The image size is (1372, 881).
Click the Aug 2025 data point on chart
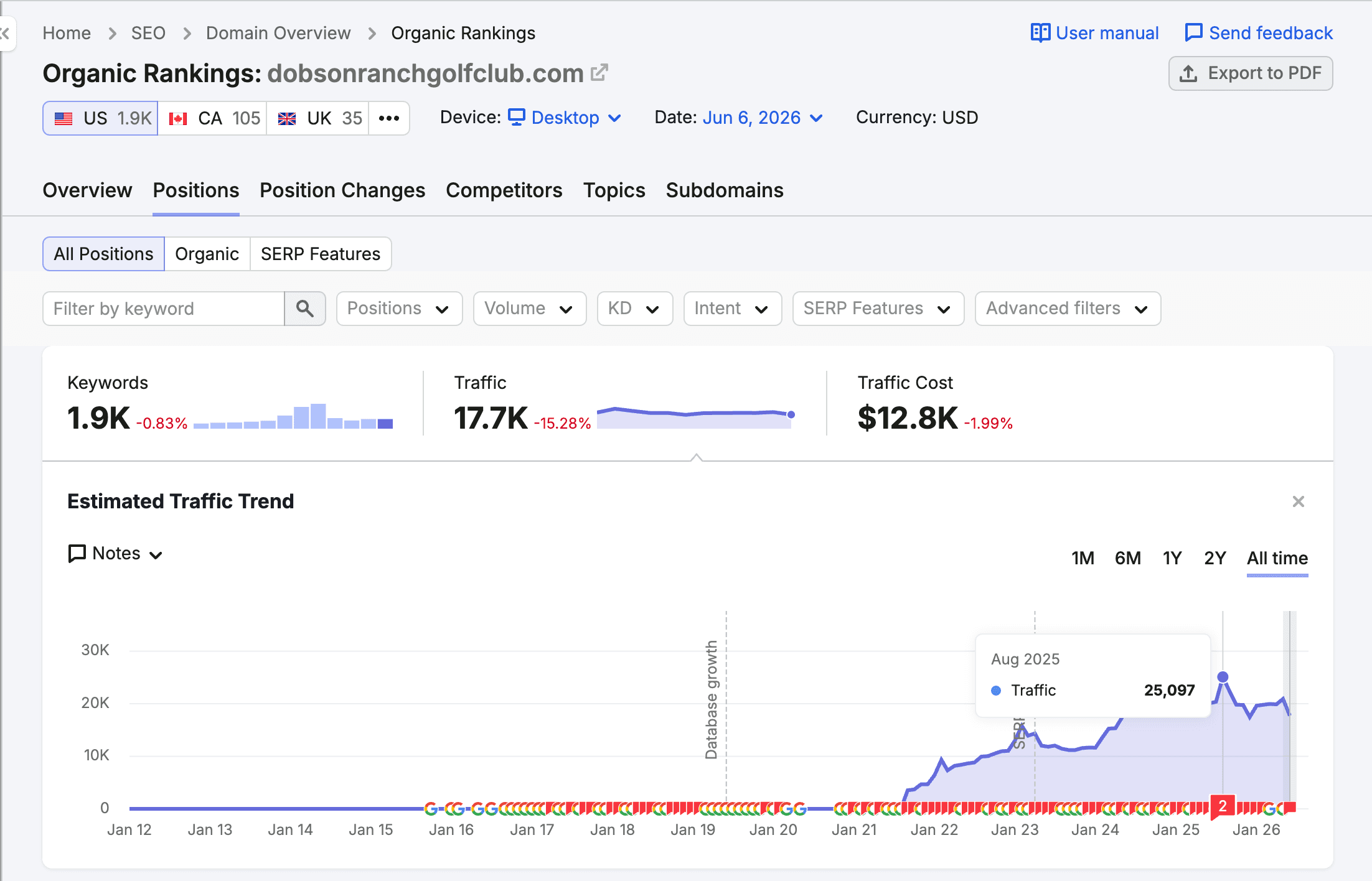point(1223,677)
